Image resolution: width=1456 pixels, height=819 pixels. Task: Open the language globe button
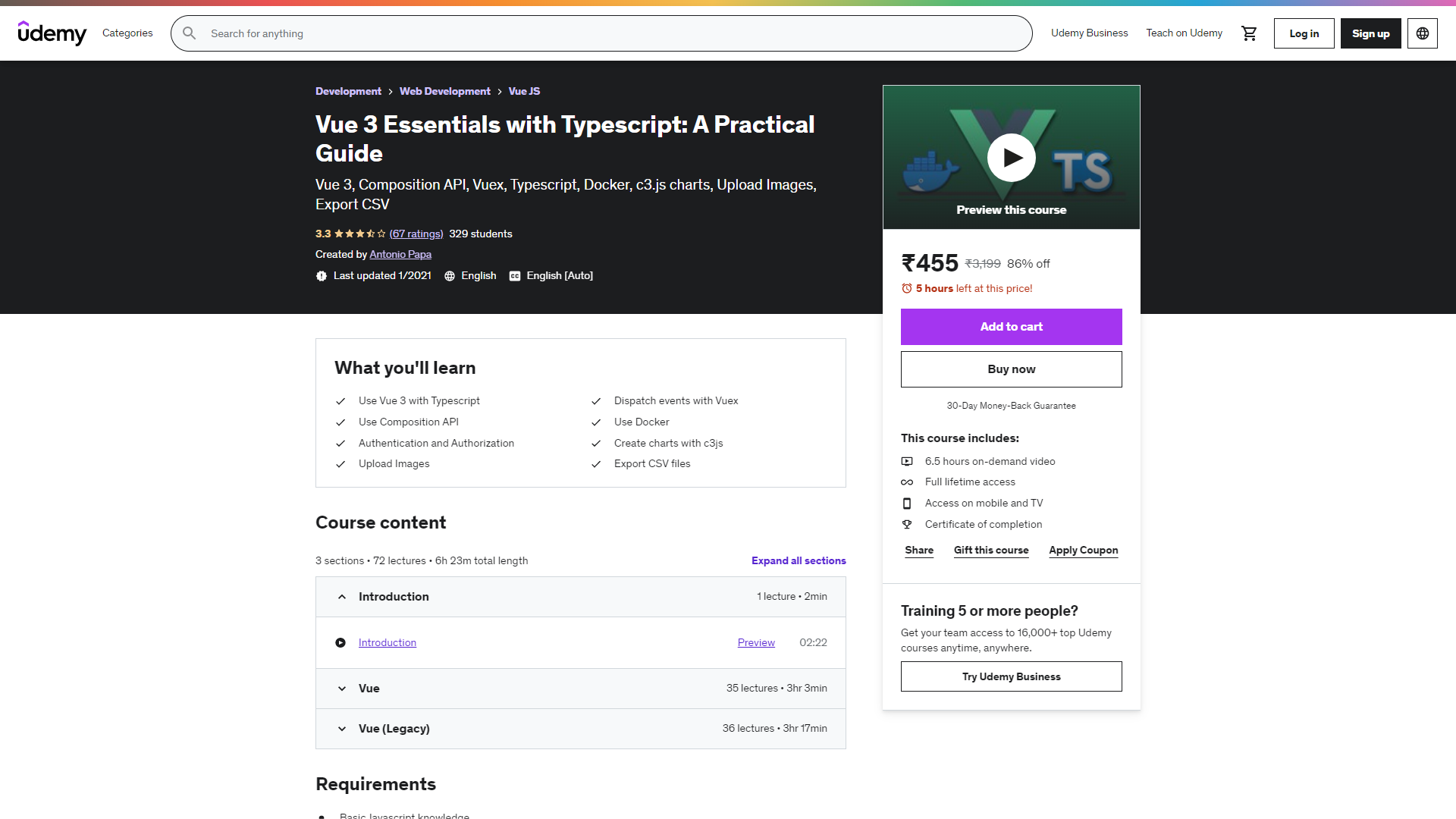click(1423, 33)
